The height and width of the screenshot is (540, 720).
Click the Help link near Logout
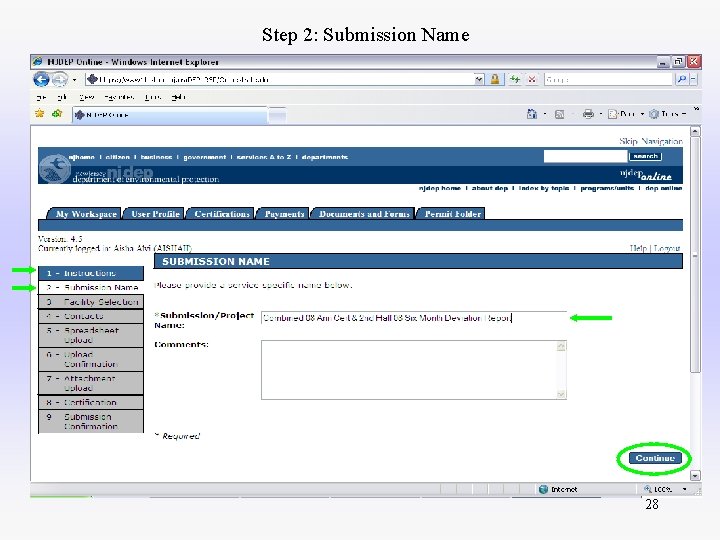tap(638, 248)
